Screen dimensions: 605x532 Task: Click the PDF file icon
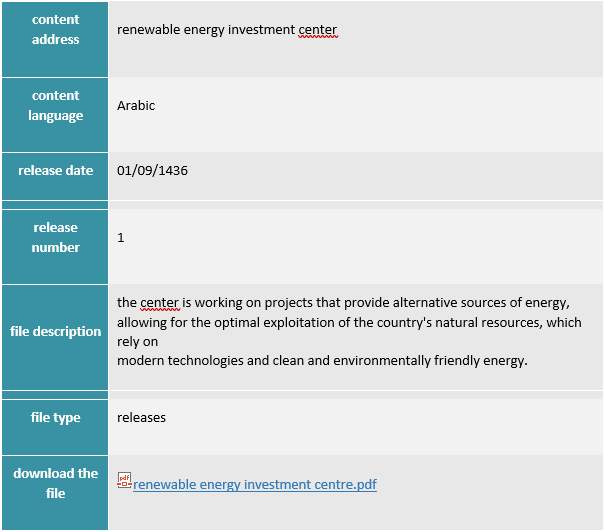pos(124,481)
